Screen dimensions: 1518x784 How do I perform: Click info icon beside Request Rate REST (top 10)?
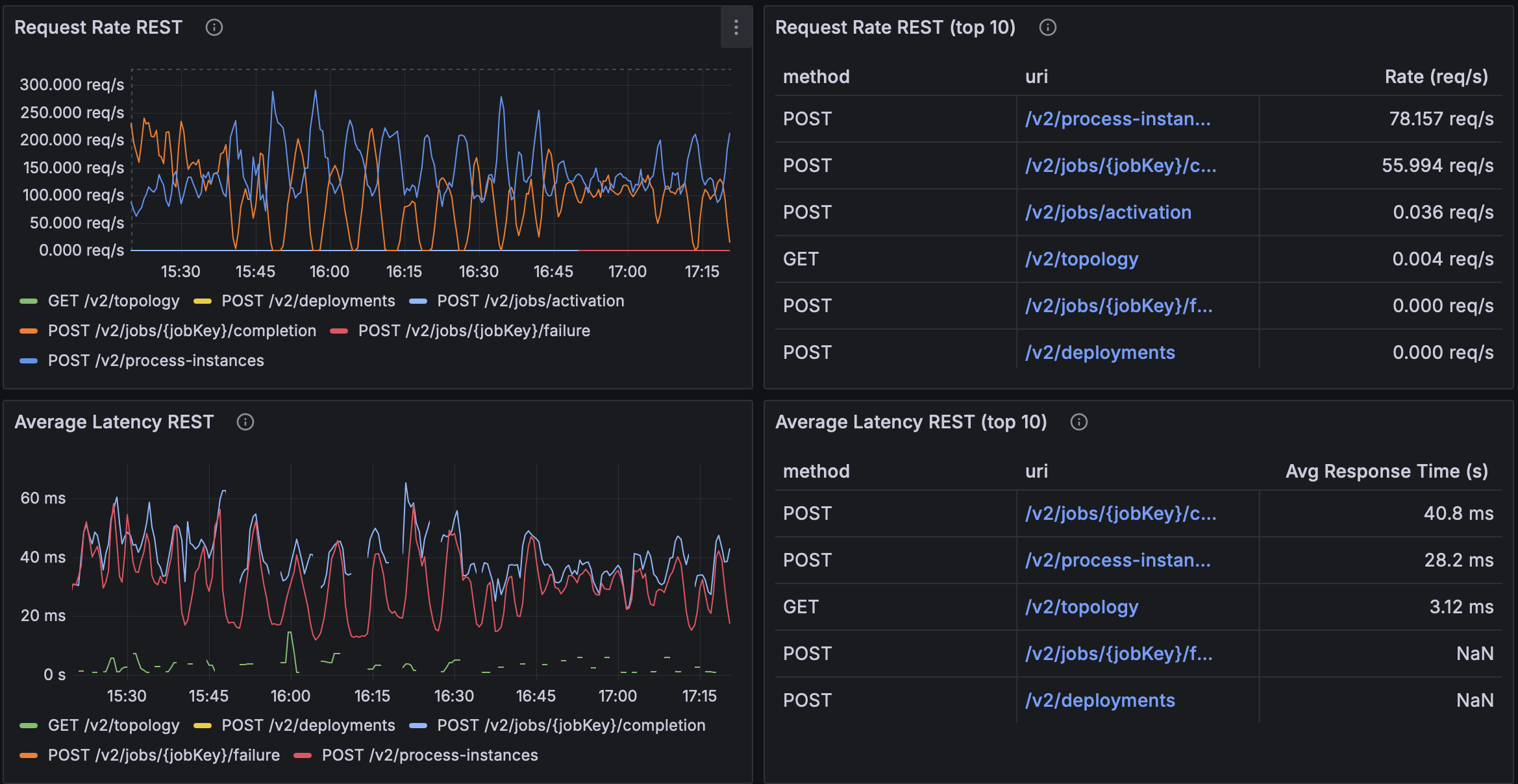pyautogui.click(x=1047, y=27)
